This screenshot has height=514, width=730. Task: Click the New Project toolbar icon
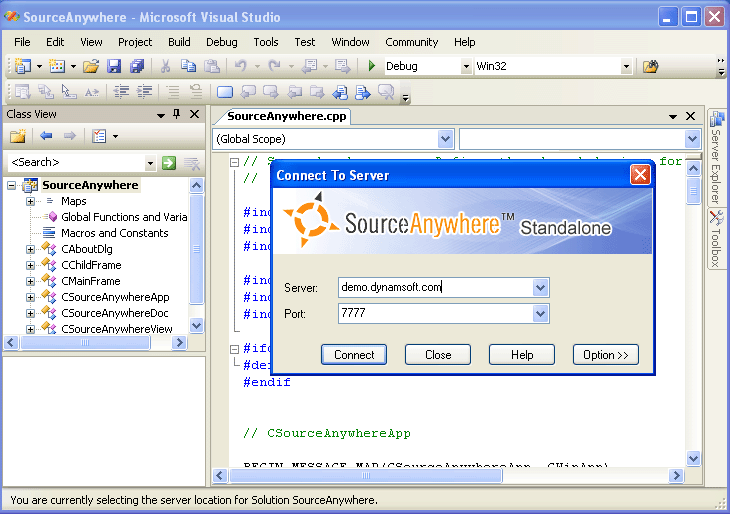coord(22,66)
